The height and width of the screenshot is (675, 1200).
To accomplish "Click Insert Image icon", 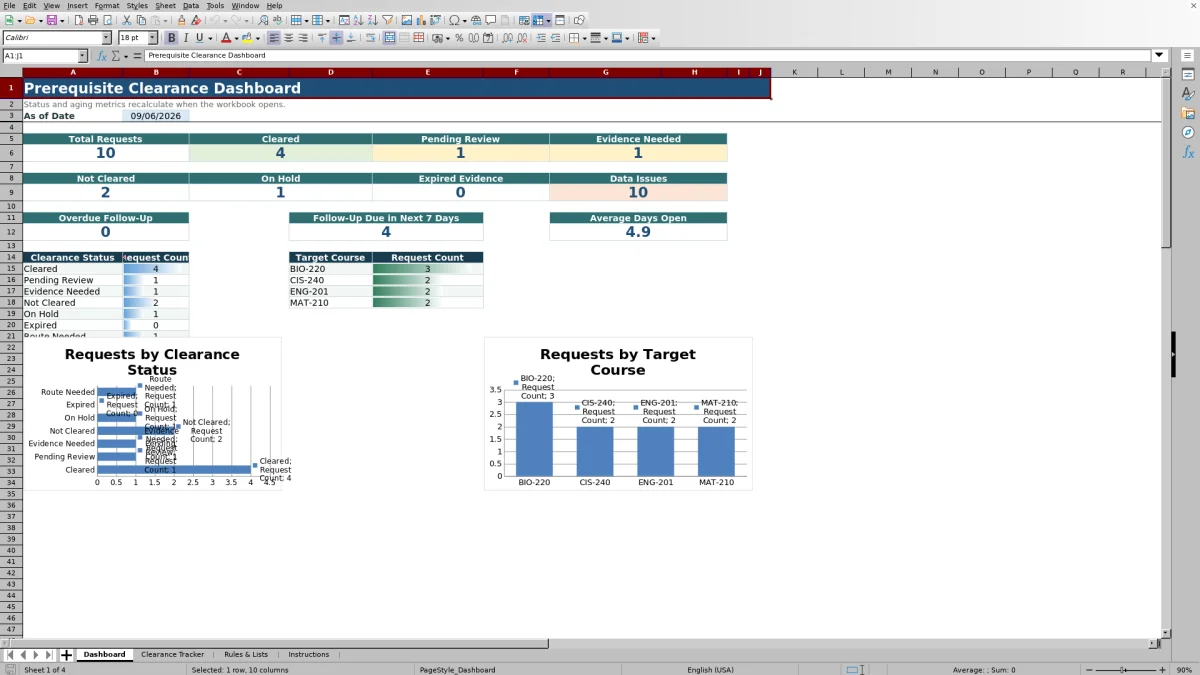I will [x=406, y=20].
